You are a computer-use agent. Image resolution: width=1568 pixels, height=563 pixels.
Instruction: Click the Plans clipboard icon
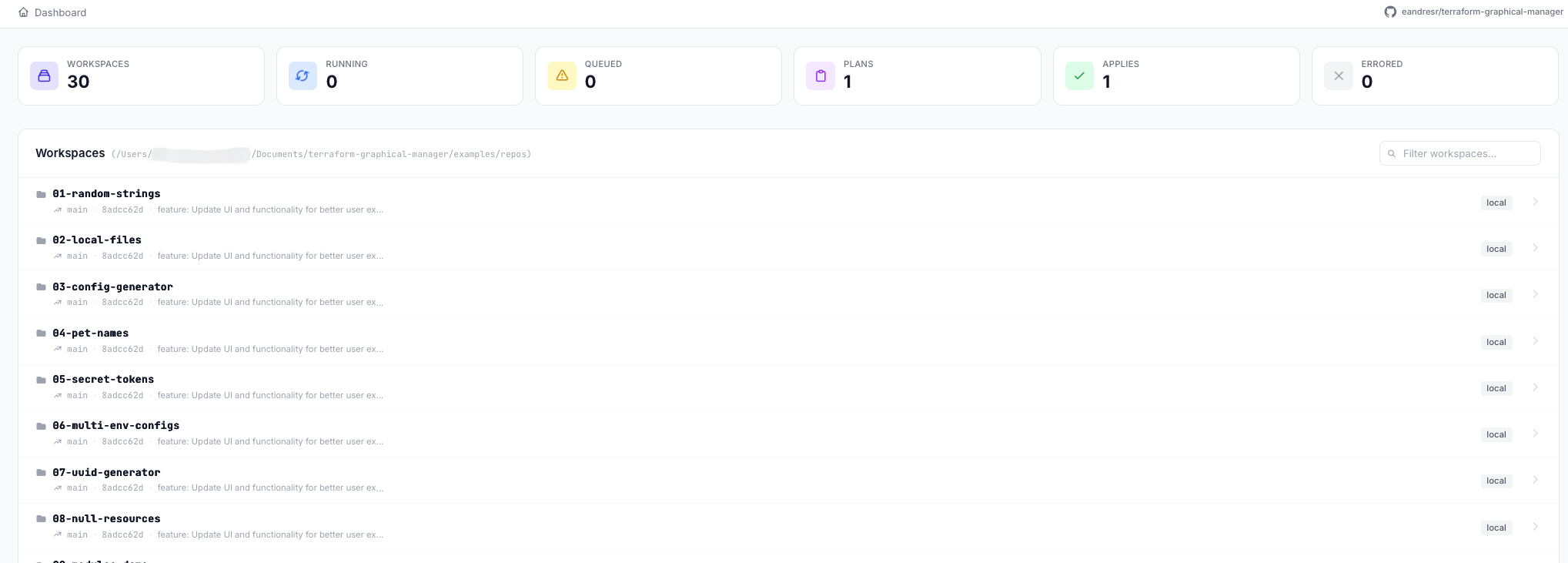pos(821,75)
